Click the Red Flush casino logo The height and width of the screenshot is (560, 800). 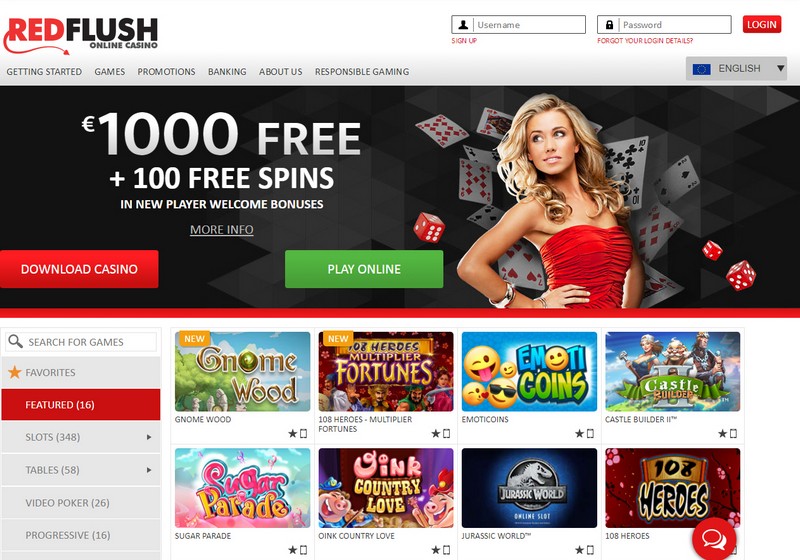point(82,36)
